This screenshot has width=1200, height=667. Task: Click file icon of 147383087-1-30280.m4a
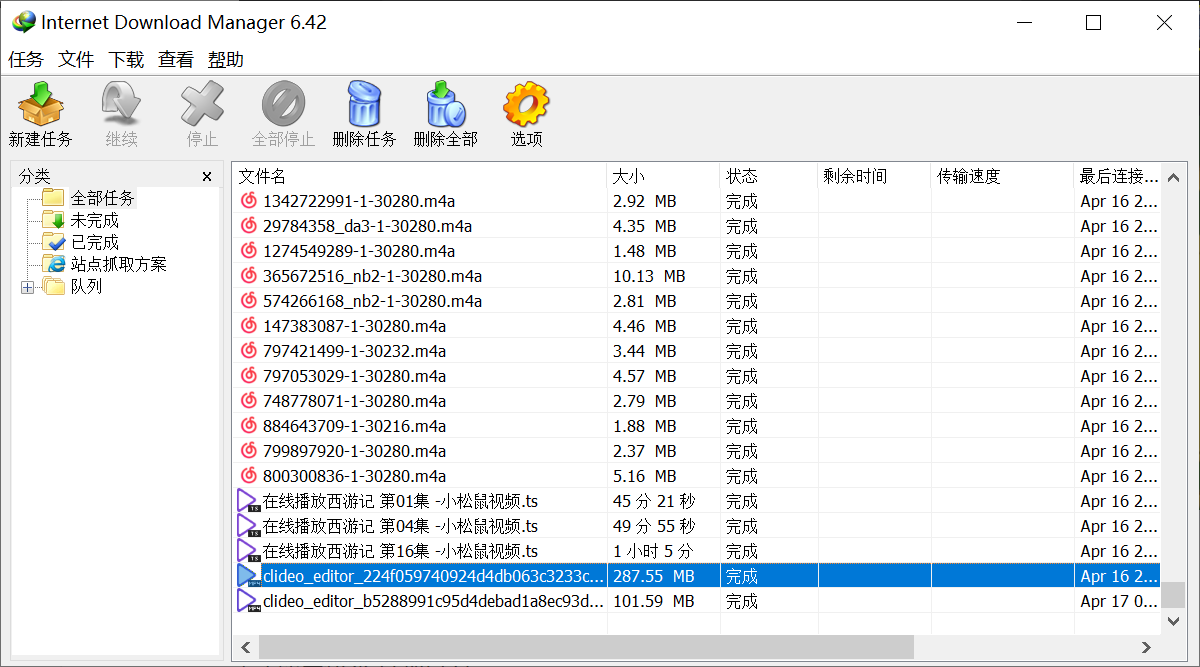point(249,326)
